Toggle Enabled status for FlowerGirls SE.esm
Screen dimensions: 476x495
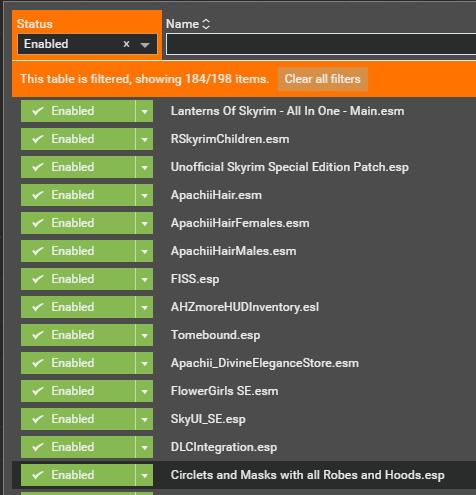[78, 391]
